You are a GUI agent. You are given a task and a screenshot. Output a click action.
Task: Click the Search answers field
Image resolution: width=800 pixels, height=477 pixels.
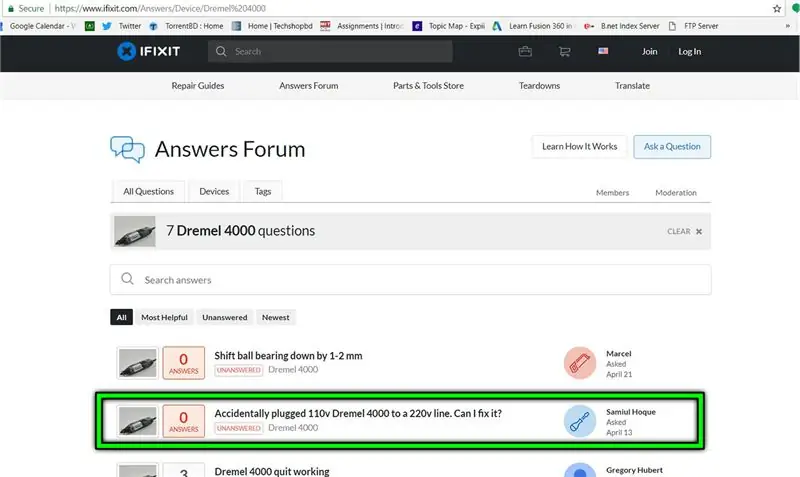coord(410,280)
